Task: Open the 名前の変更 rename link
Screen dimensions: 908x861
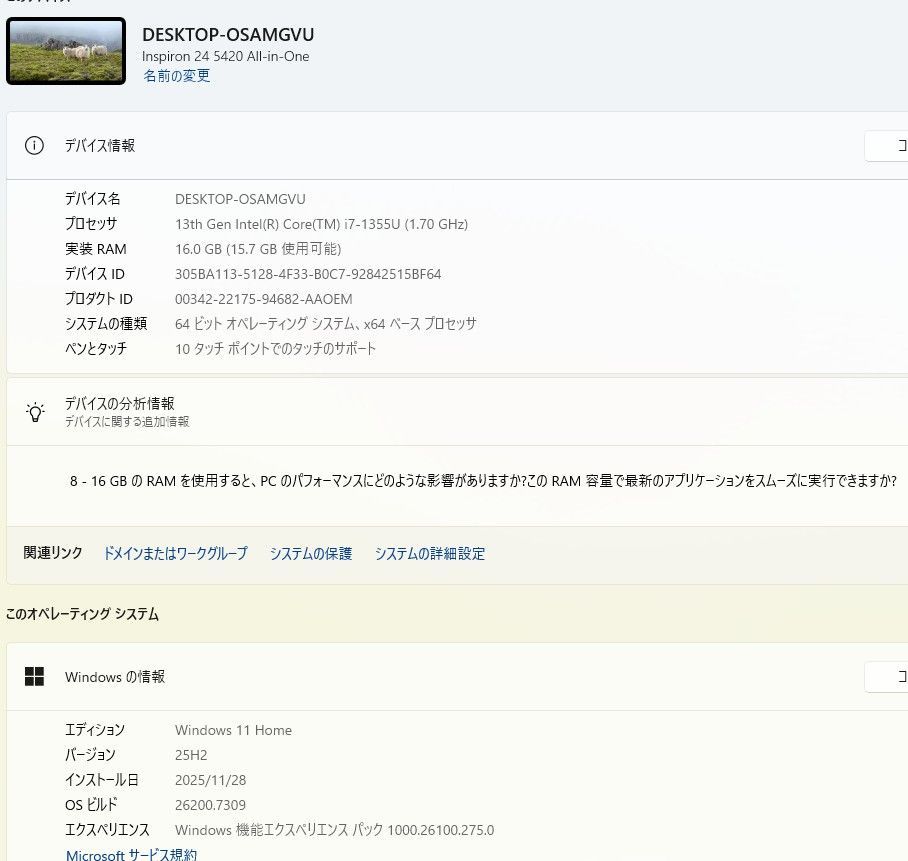Action: pyautogui.click(x=176, y=76)
